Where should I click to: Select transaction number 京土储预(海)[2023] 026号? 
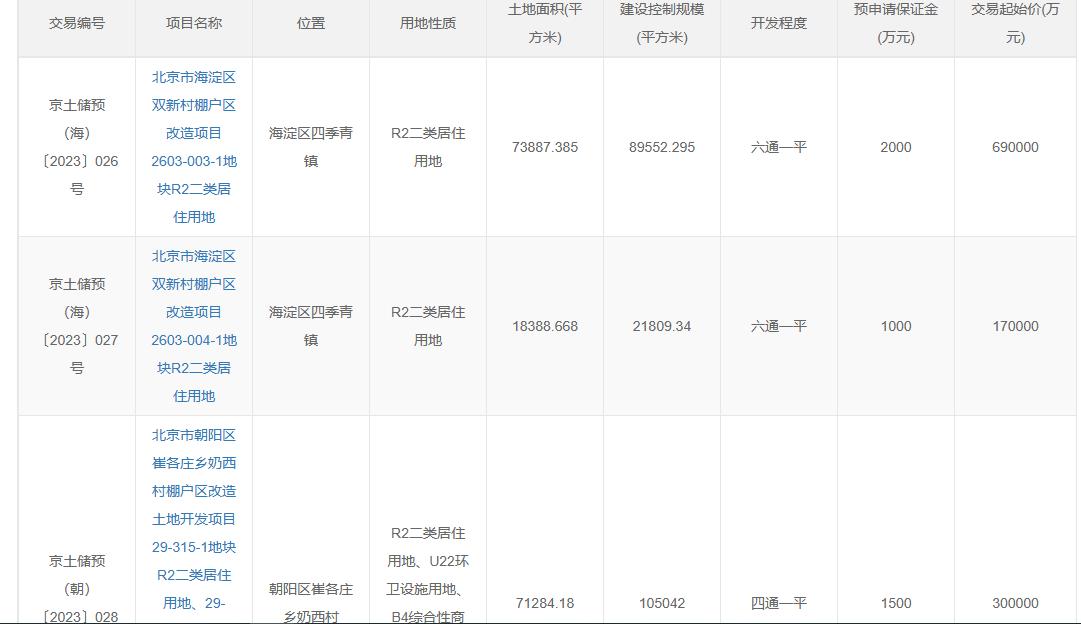(76, 147)
